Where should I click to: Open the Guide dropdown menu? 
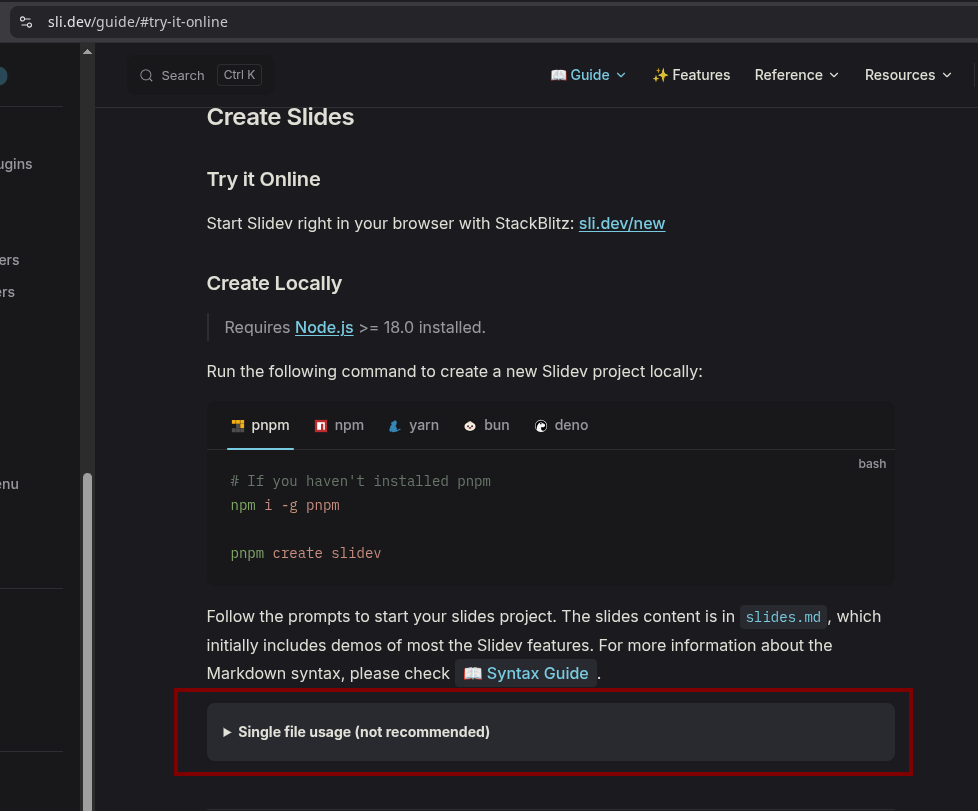pos(589,74)
